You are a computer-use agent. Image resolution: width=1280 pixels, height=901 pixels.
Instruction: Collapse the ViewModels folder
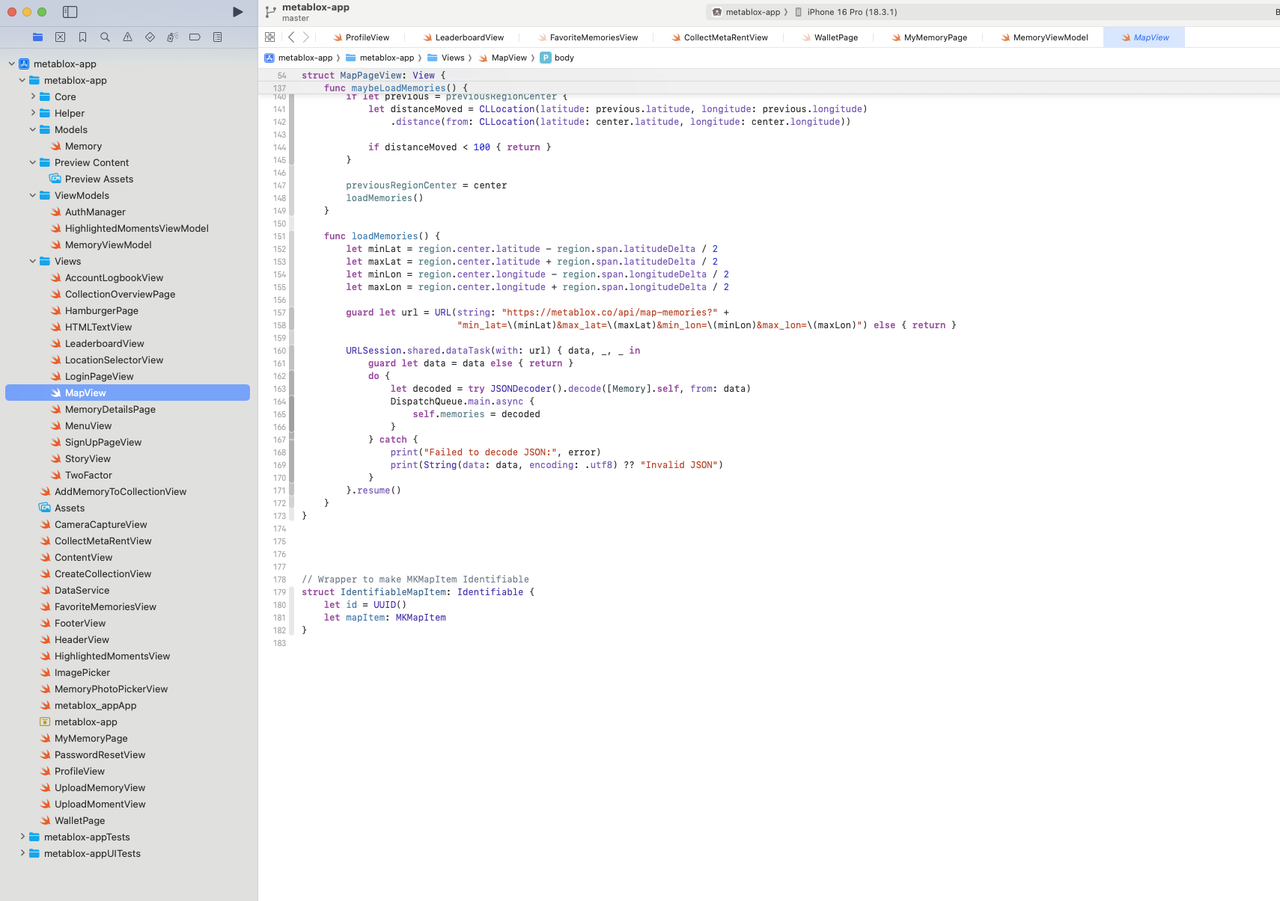click(33, 195)
